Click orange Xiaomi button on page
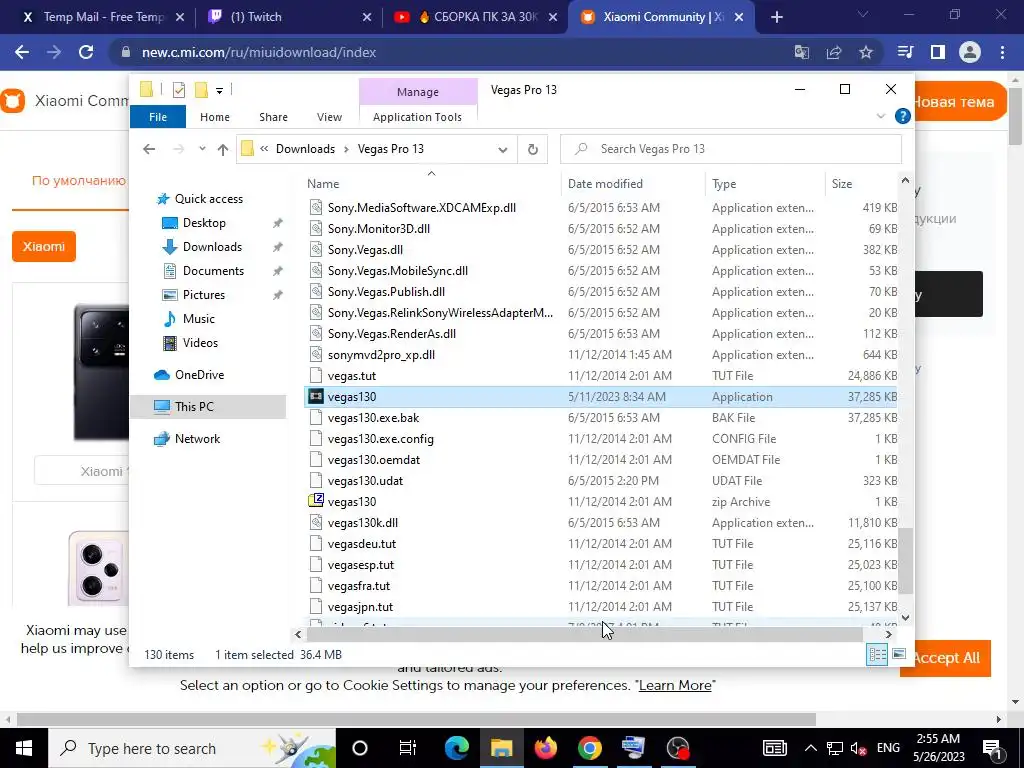The height and width of the screenshot is (768, 1024). pyautogui.click(x=44, y=246)
